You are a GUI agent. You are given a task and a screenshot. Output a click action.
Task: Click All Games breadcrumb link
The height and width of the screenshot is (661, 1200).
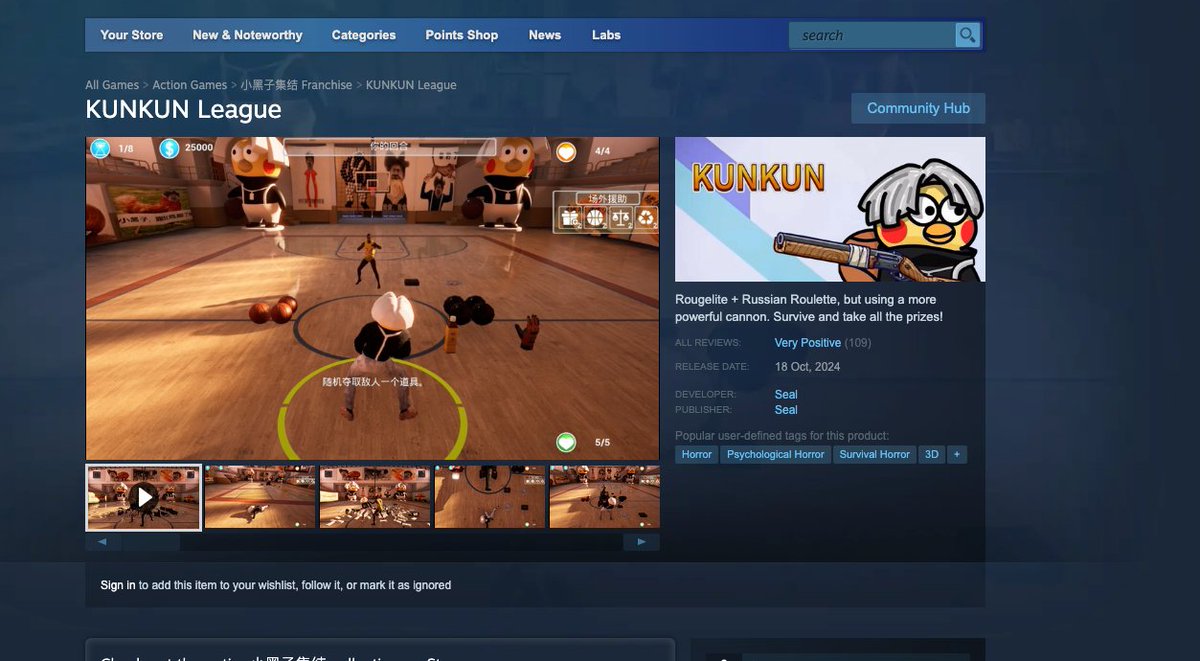click(112, 85)
